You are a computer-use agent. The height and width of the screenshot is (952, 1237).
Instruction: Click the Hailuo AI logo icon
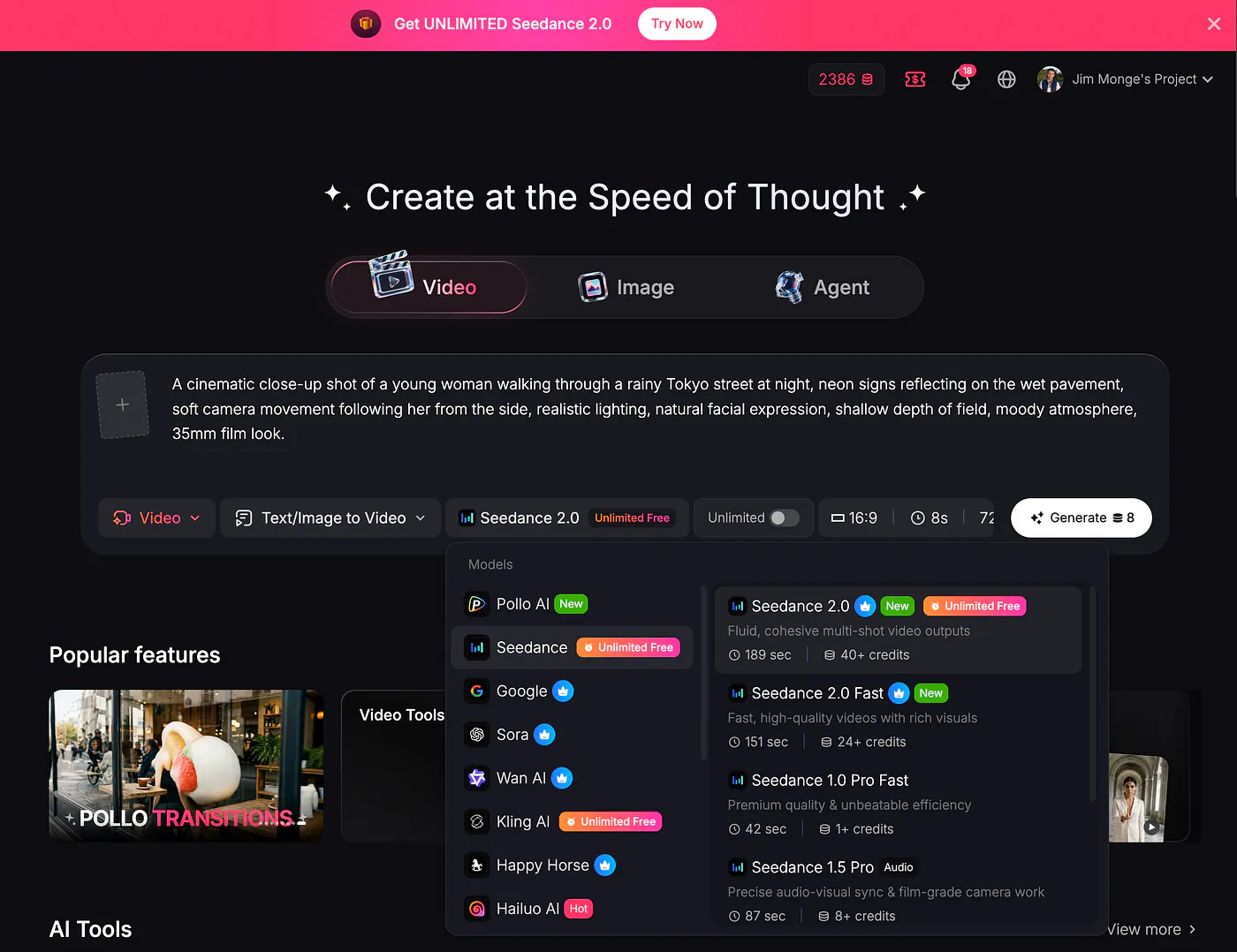coord(477,909)
